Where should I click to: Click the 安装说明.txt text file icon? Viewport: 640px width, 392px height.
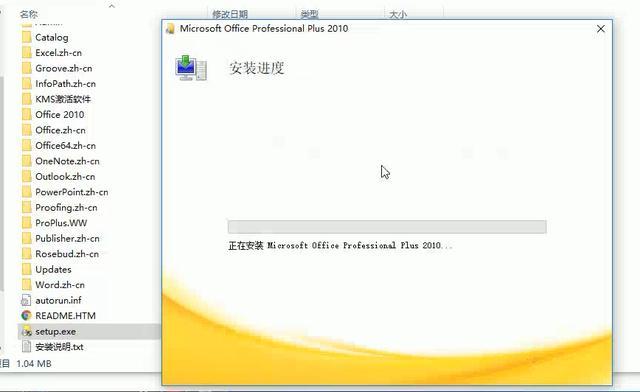[27, 347]
